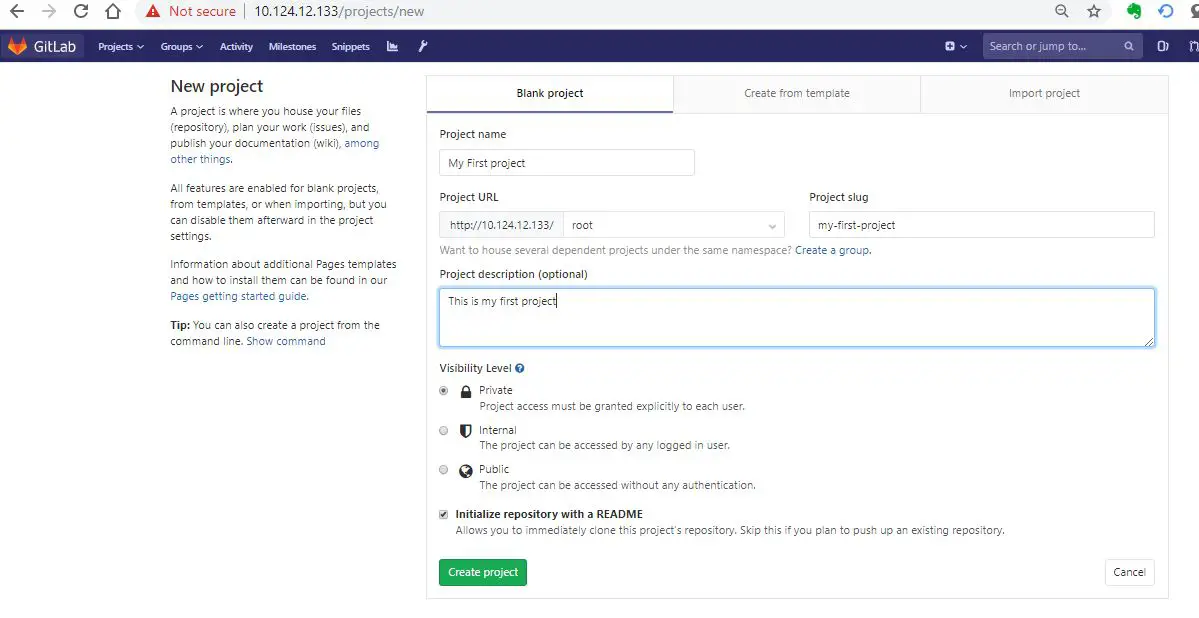
Task: Switch to Import project tab
Action: [x=1044, y=93]
